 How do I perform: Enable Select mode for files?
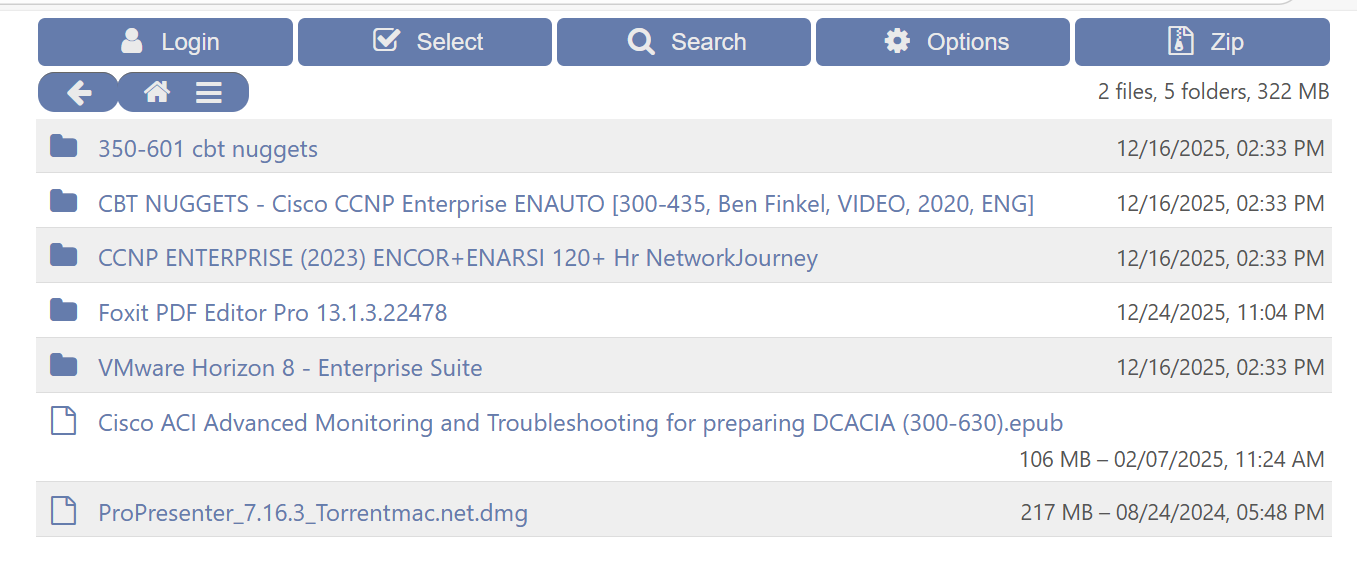point(425,42)
